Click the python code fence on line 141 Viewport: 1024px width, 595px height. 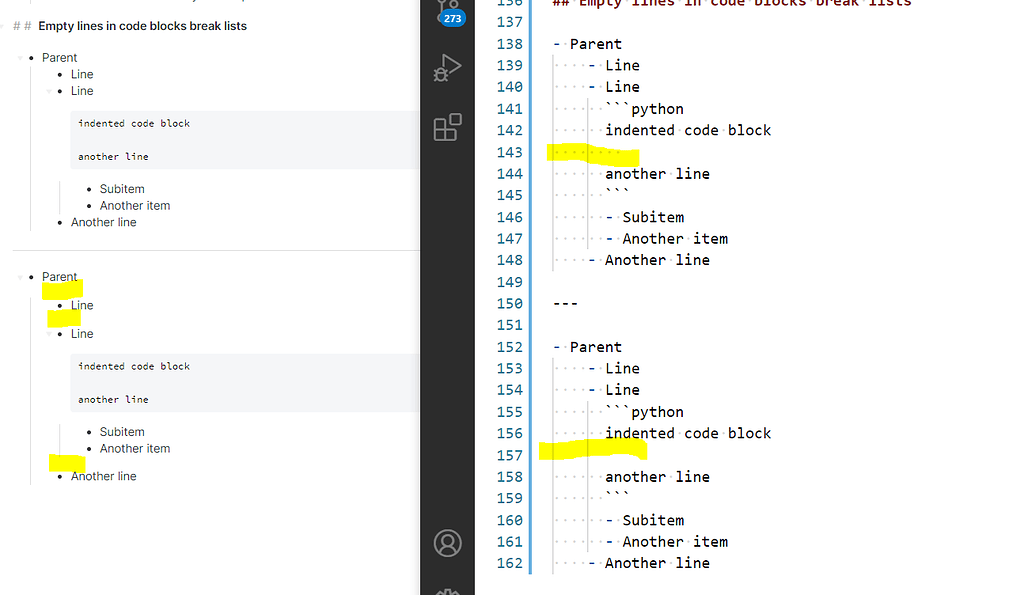point(662,108)
